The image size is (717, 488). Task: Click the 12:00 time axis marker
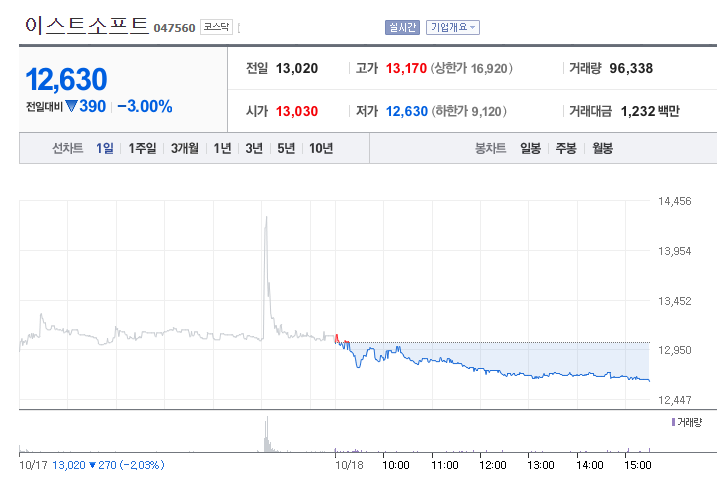tap(492, 465)
